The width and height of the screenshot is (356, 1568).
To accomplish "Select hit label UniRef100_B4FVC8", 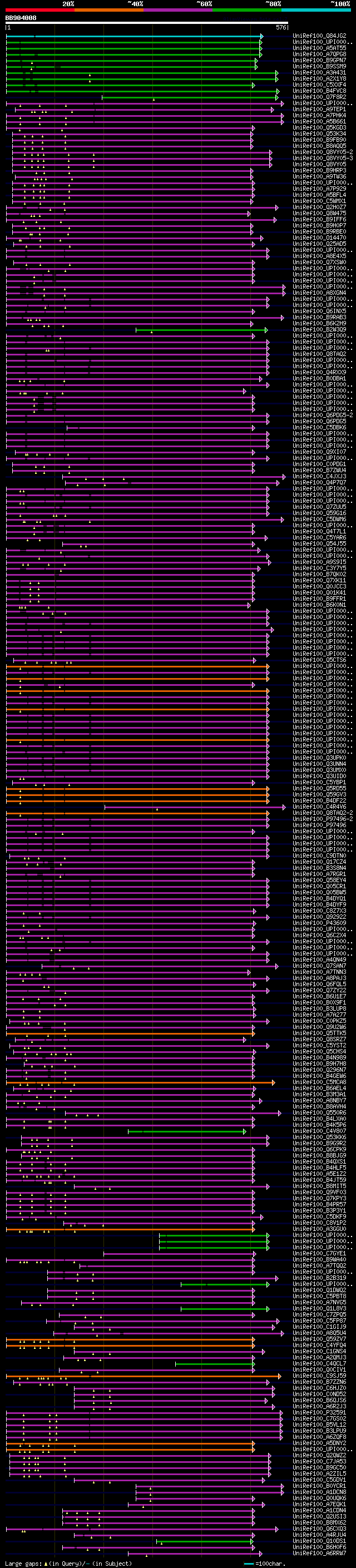I will [x=319, y=91].
